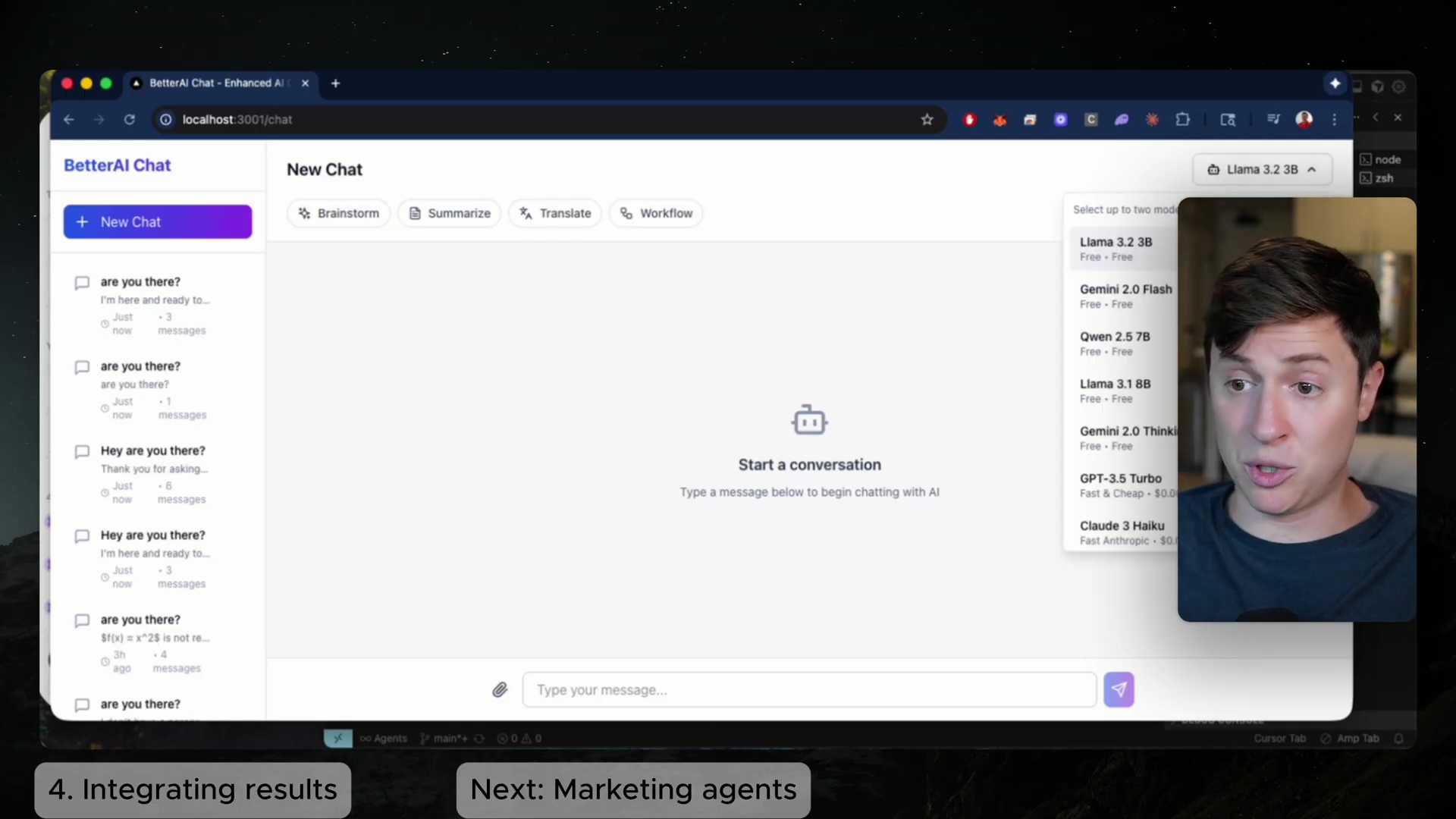Close the BetterAI Chat browser tab
The width and height of the screenshot is (1456, 819).
click(x=305, y=83)
